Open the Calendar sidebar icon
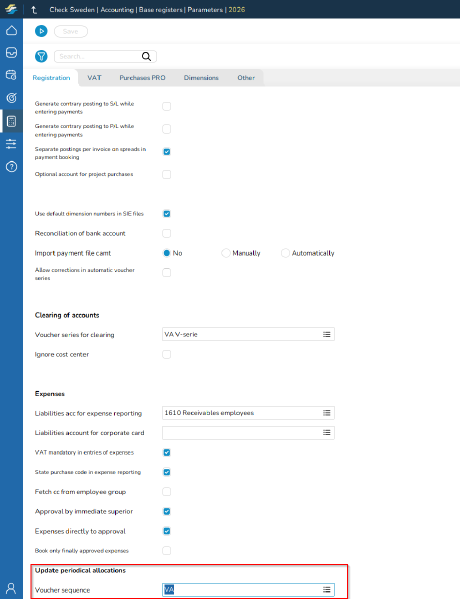460x599 pixels. point(11,75)
